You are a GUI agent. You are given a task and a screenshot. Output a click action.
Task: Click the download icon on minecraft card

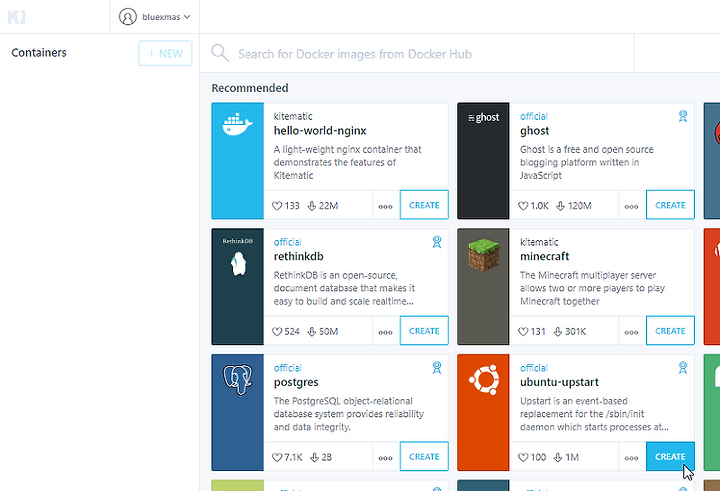pyautogui.click(x=558, y=332)
